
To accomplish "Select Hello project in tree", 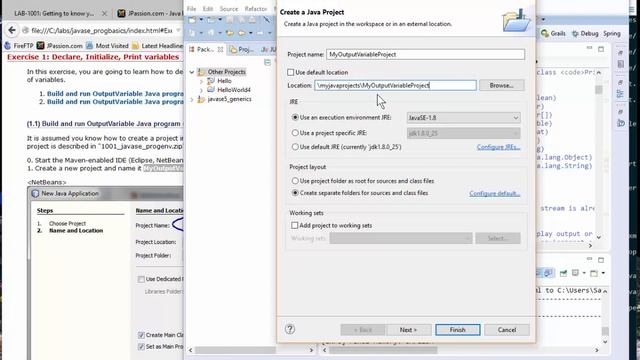I will point(224,81).
